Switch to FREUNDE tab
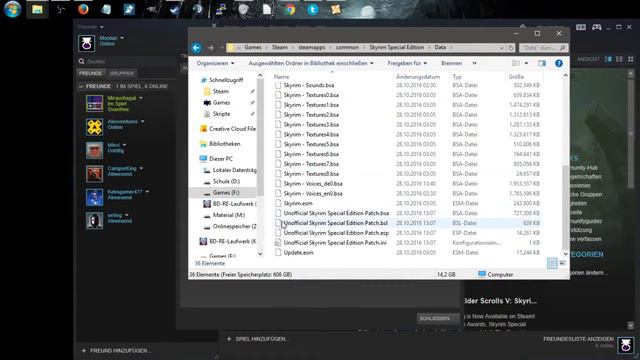This screenshot has height=360, width=640. (90, 73)
